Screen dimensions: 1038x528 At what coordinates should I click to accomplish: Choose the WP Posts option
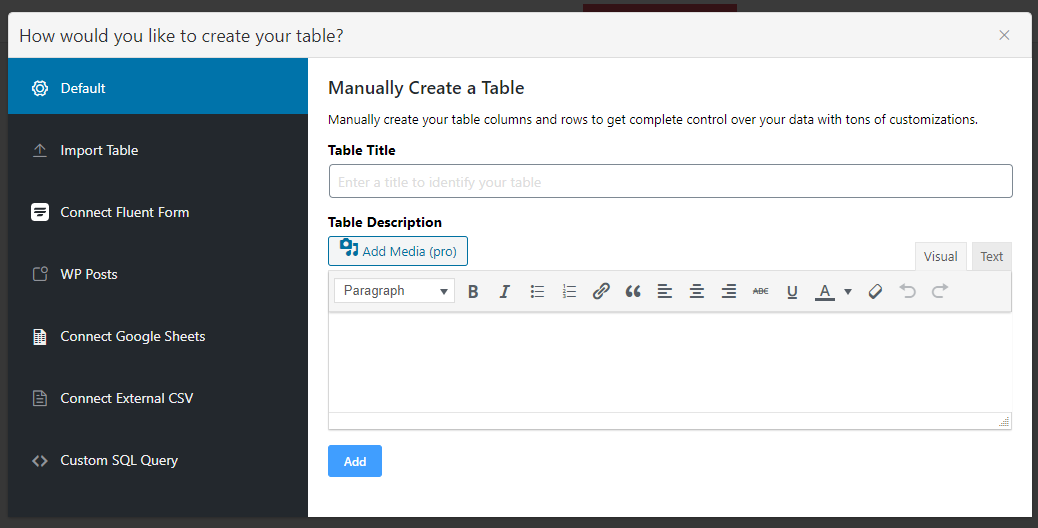158,274
